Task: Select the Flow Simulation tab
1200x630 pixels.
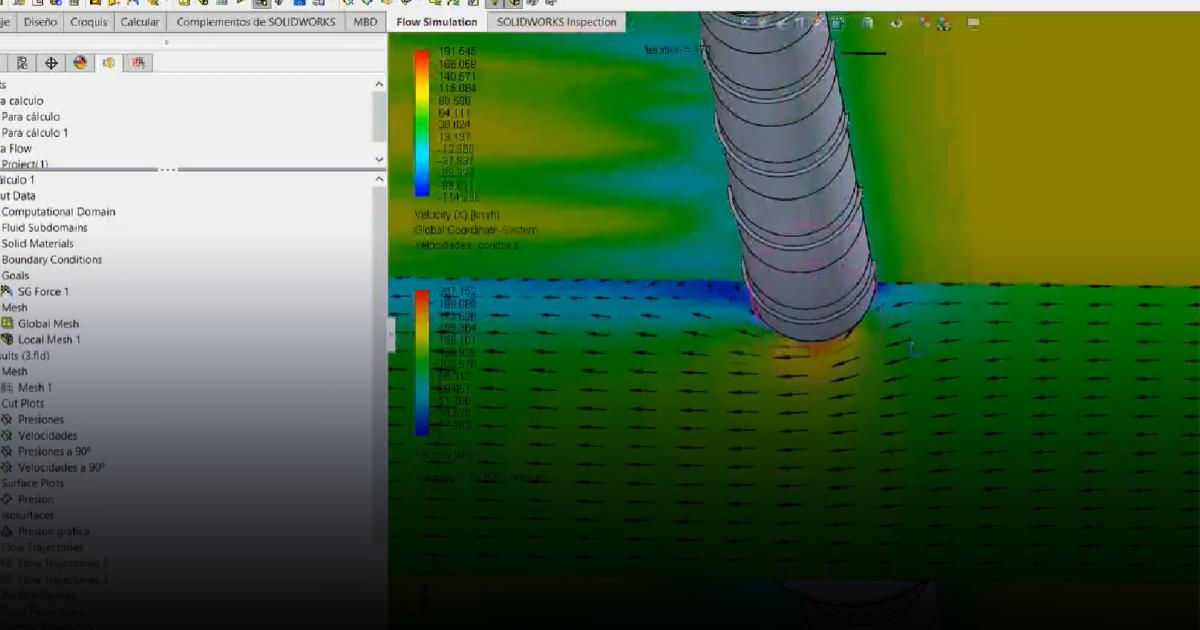Action: (437, 21)
